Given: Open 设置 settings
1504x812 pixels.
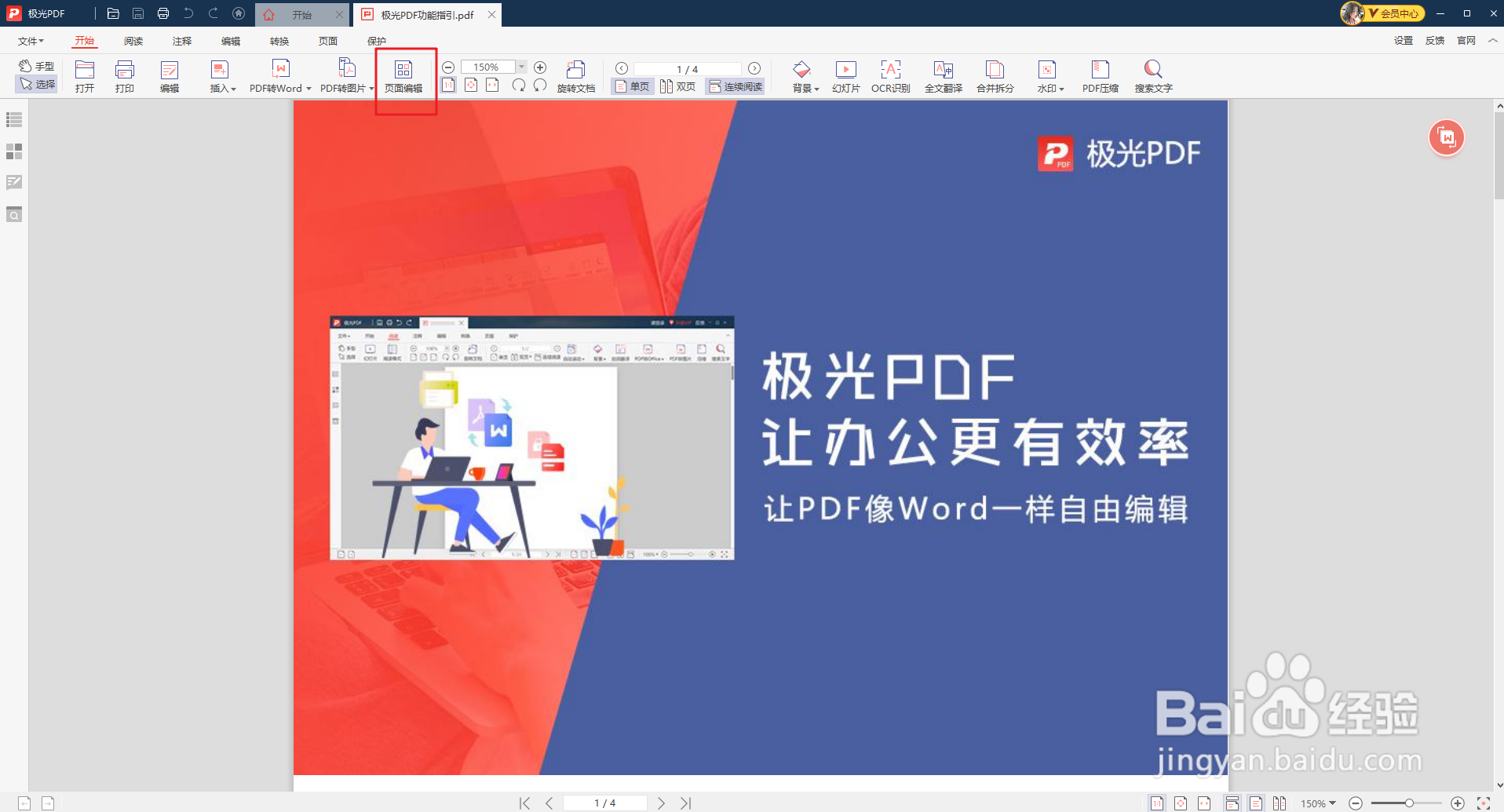Looking at the screenshot, I should coord(1404,41).
